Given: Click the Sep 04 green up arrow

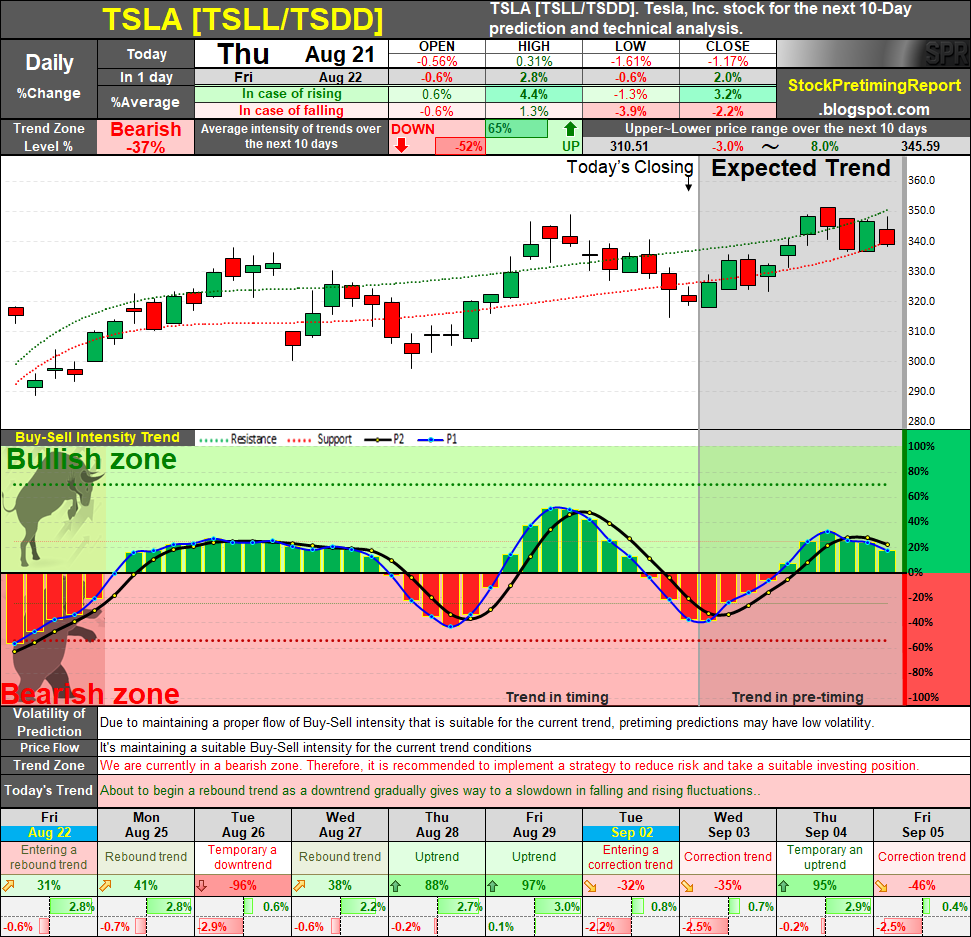Looking at the screenshot, I should pos(784,886).
